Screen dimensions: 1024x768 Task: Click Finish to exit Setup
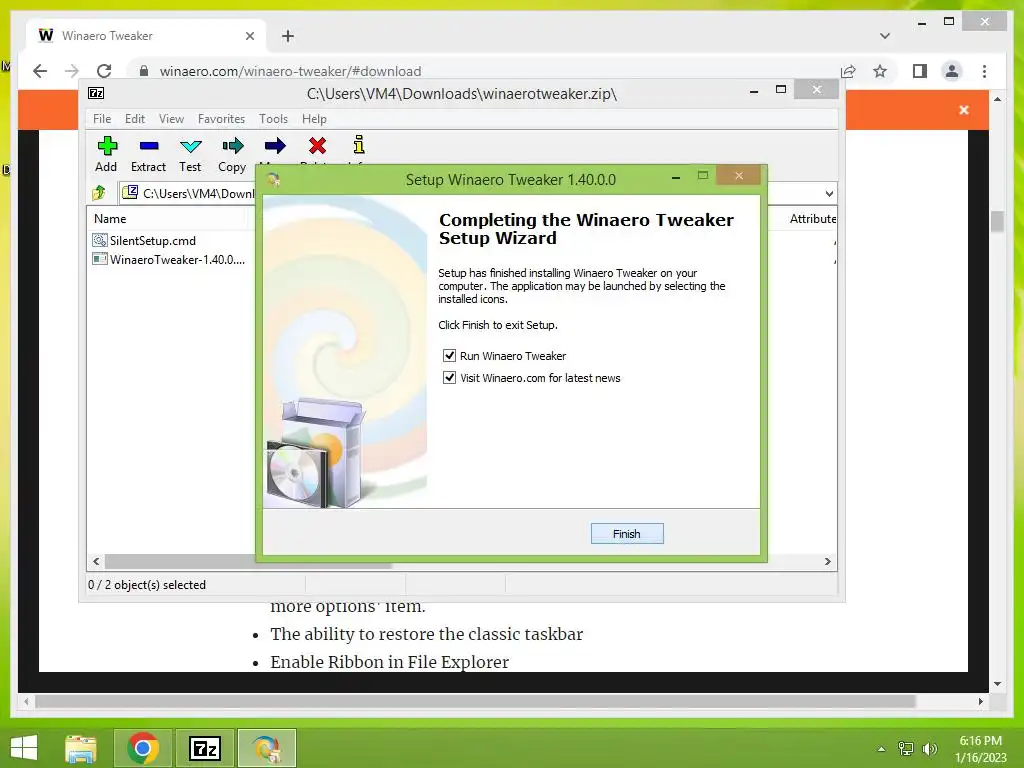tap(627, 534)
